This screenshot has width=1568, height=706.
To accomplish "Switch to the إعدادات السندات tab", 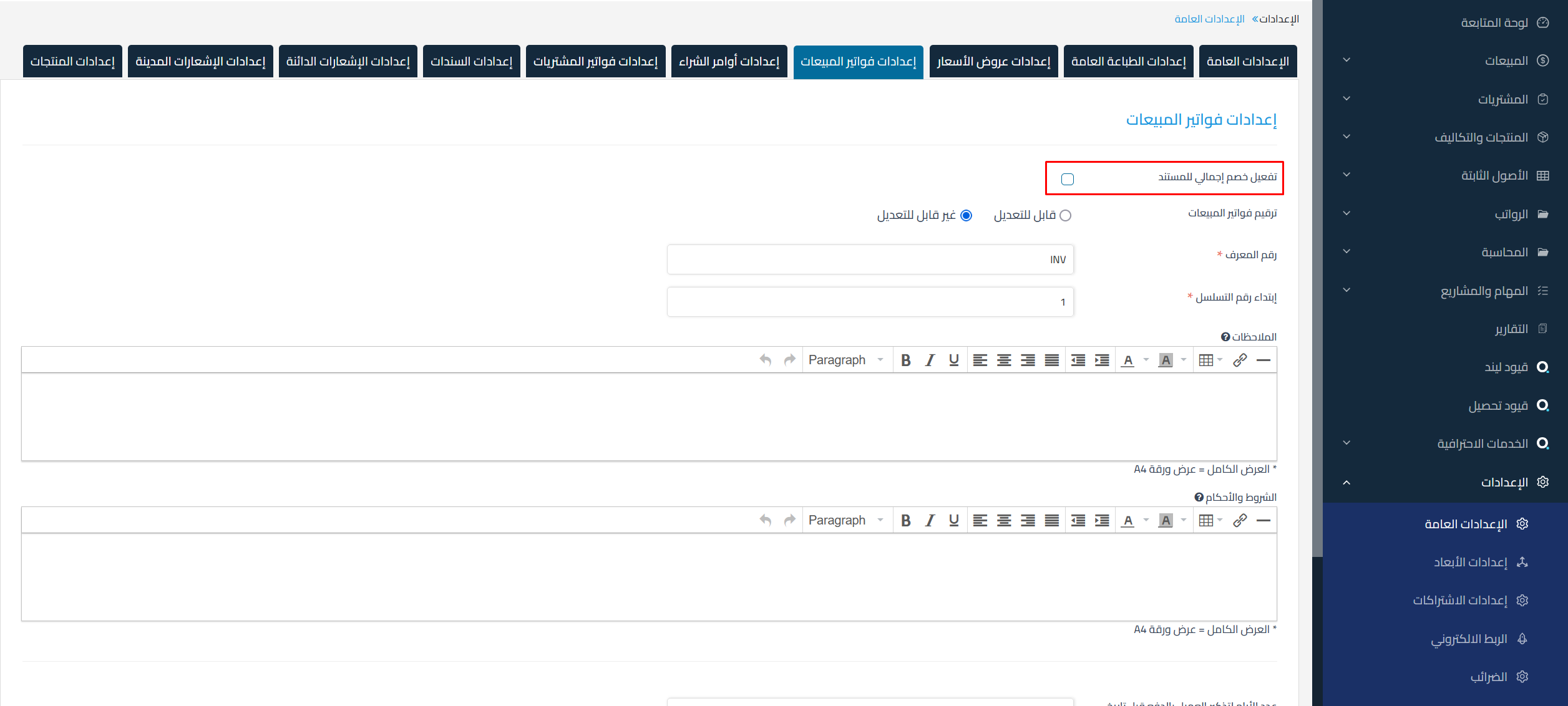I will coord(472,61).
